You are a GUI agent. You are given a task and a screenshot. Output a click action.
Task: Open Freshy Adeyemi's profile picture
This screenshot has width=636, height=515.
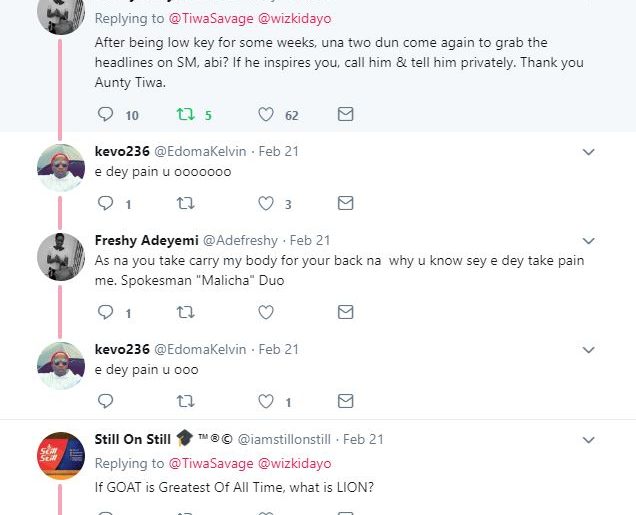pos(60,257)
